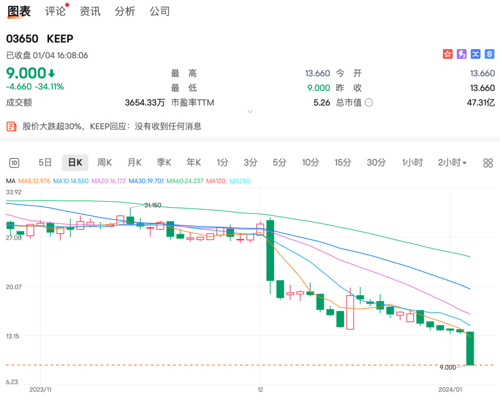
Task: Open news headline about KEEP's 30% drop
Action: (112, 126)
